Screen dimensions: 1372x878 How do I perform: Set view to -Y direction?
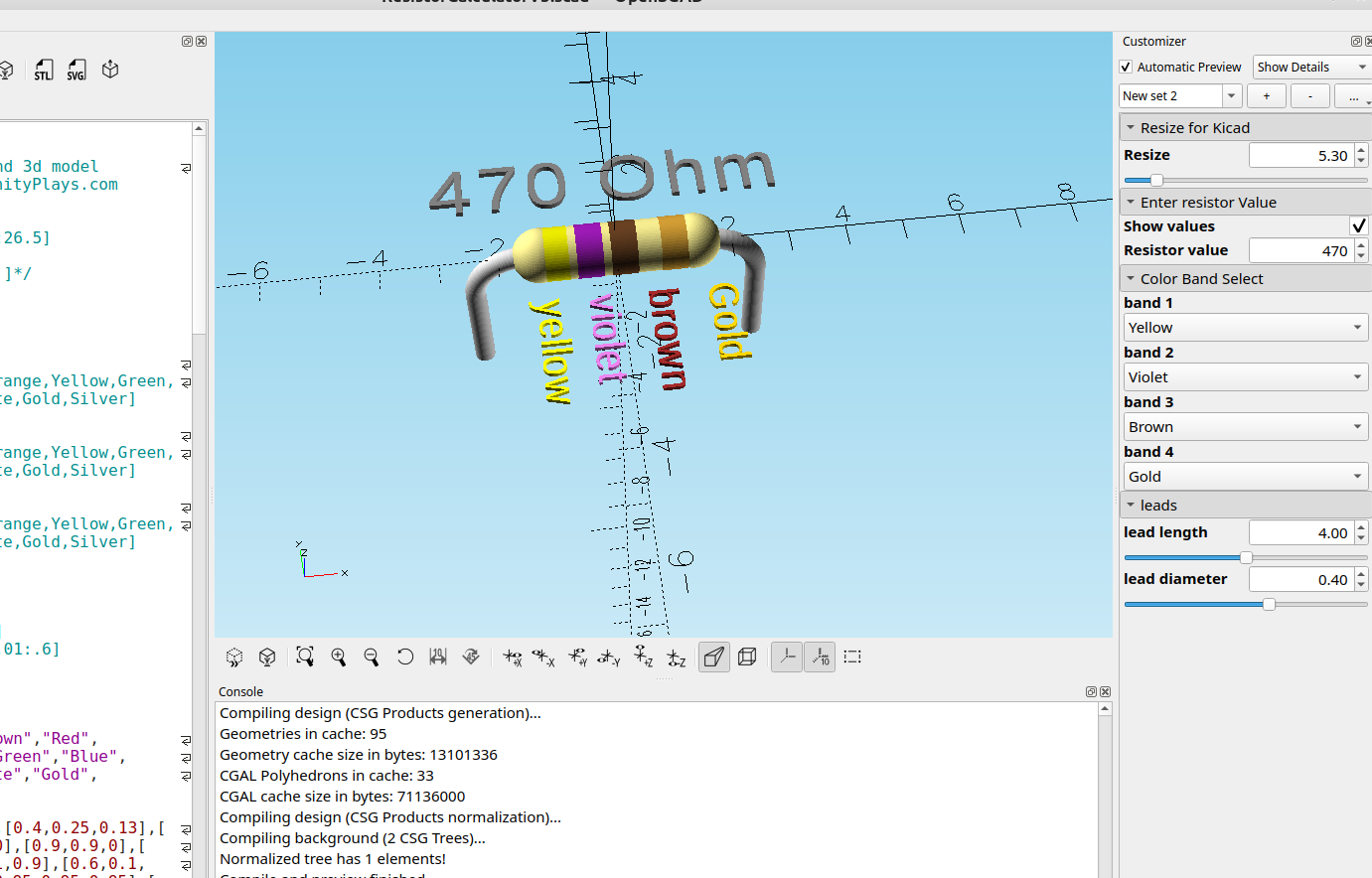click(x=609, y=657)
